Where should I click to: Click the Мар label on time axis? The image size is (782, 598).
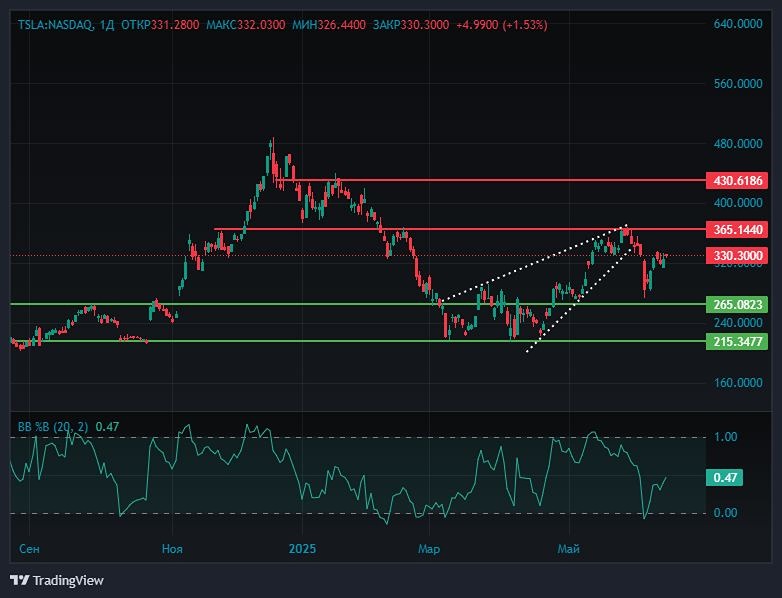tap(429, 549)
